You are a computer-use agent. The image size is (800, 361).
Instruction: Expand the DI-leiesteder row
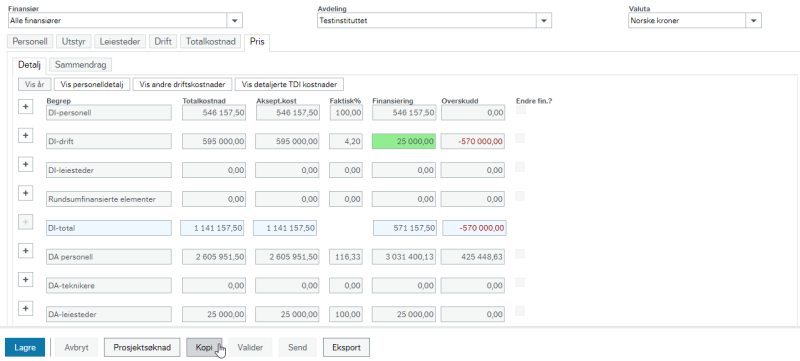[26, 165]
